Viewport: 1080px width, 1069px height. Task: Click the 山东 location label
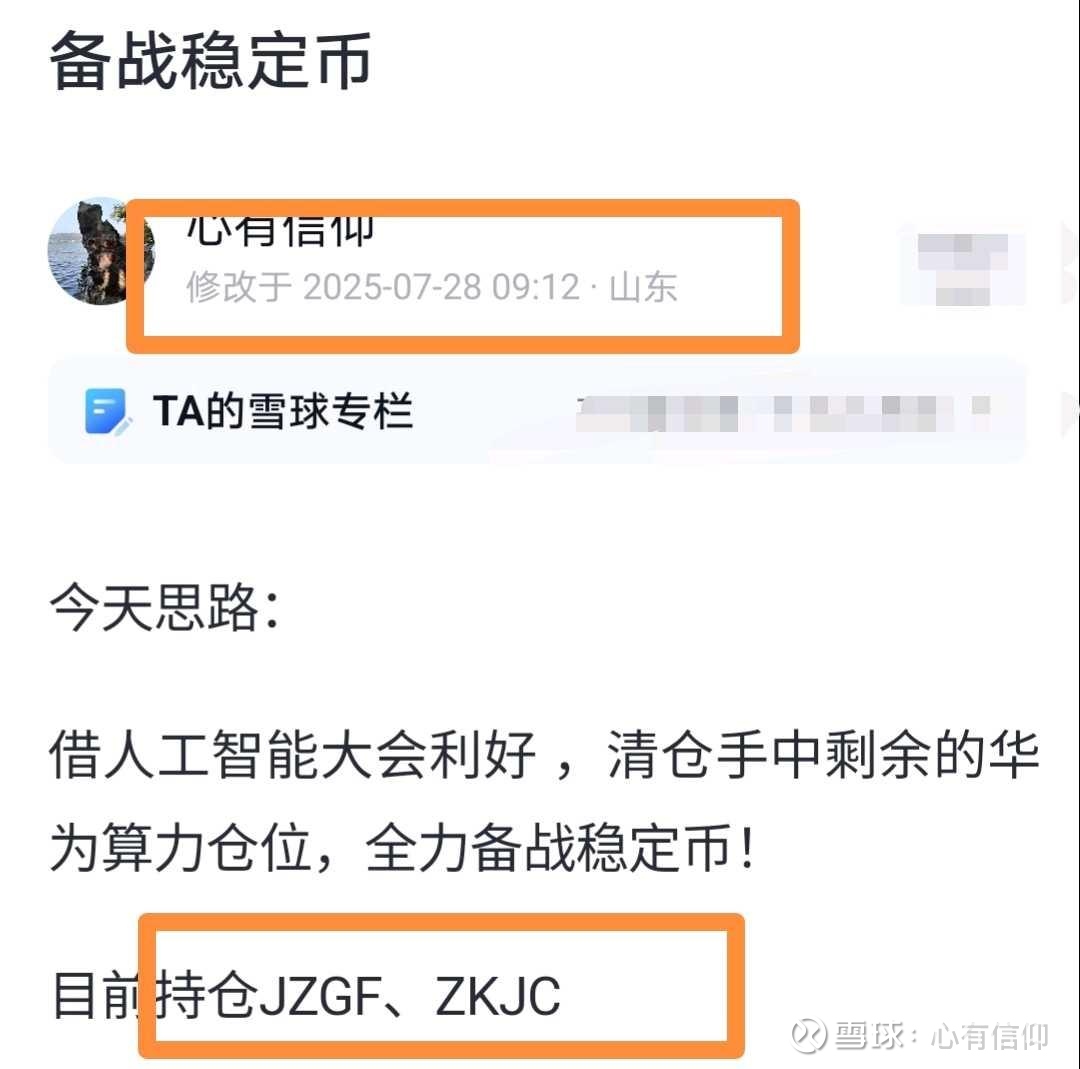click(x=643, y=287)
